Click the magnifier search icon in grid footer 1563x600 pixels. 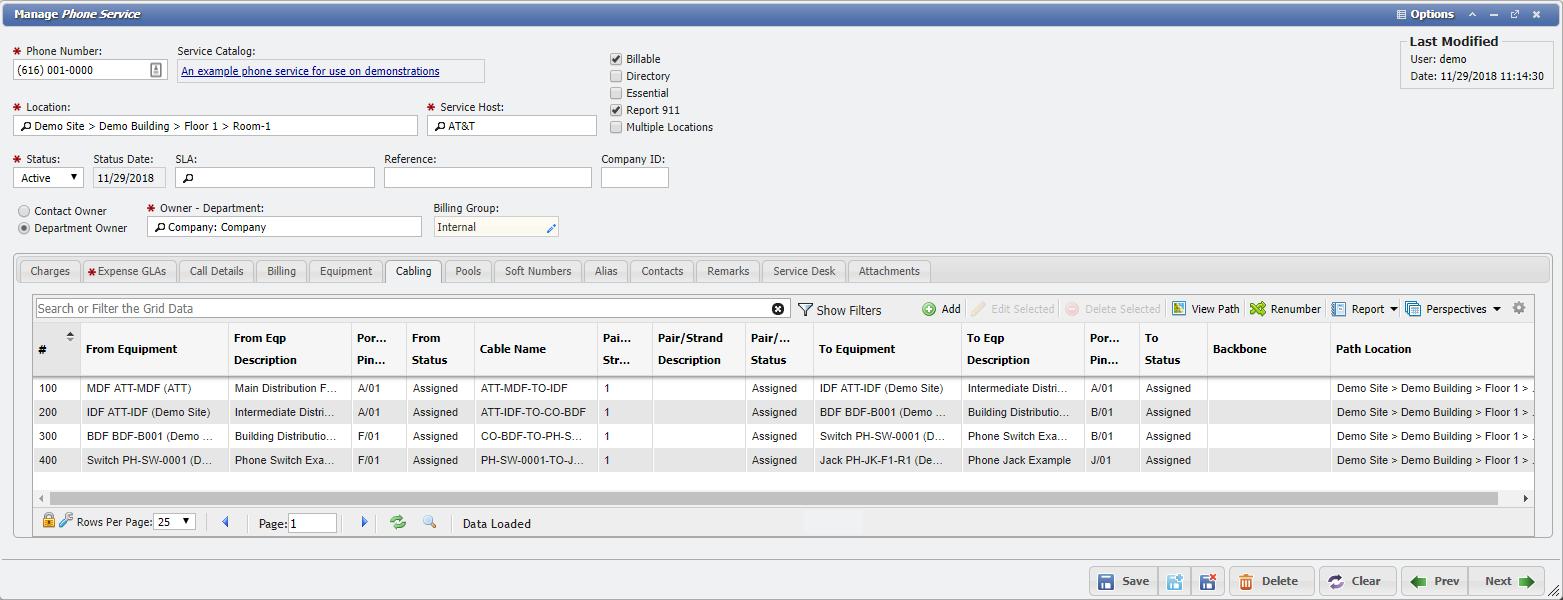[x=429, y=523]
